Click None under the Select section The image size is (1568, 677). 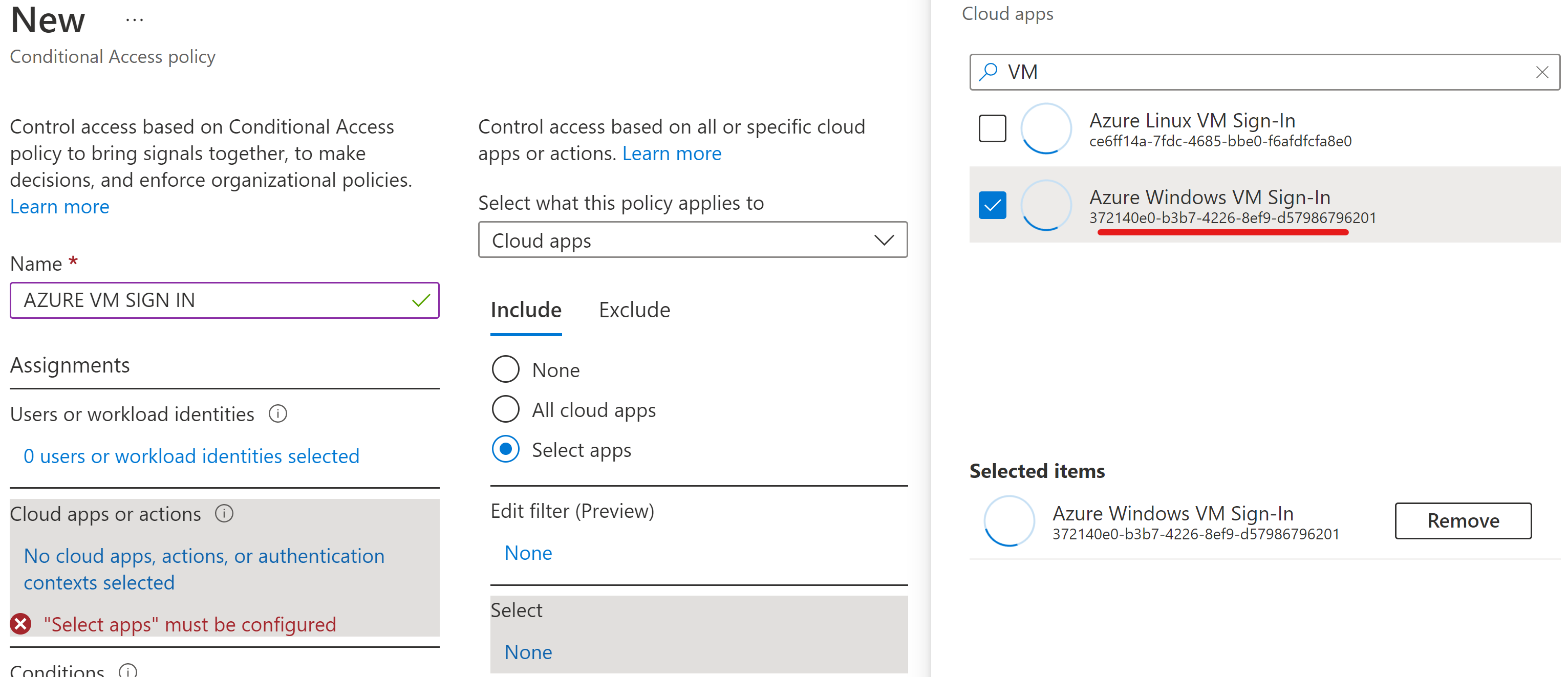pos(528,652)
